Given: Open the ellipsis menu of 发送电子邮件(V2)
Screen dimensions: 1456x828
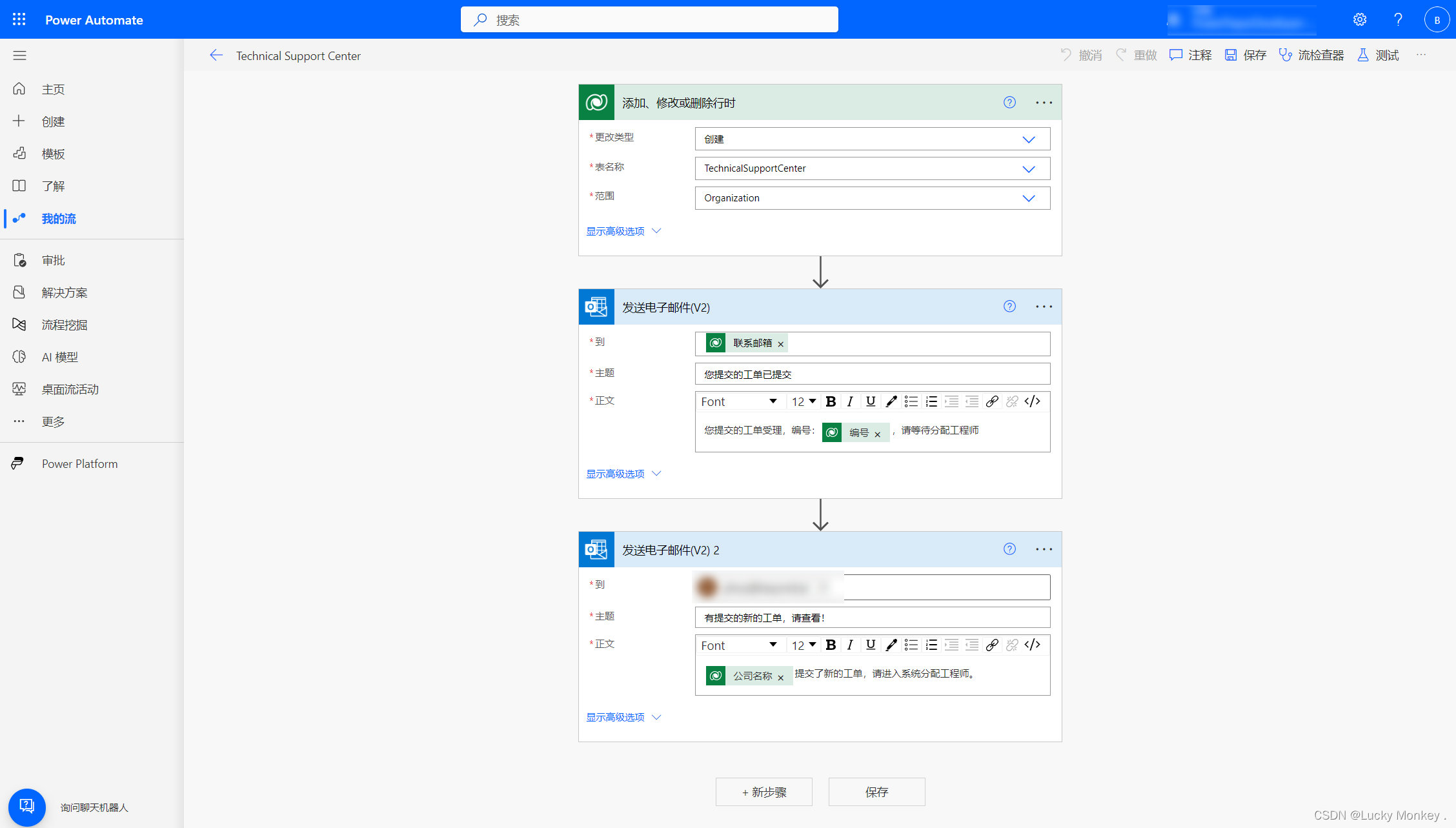Looking at the screenshot, I should tap(1044, 307).
